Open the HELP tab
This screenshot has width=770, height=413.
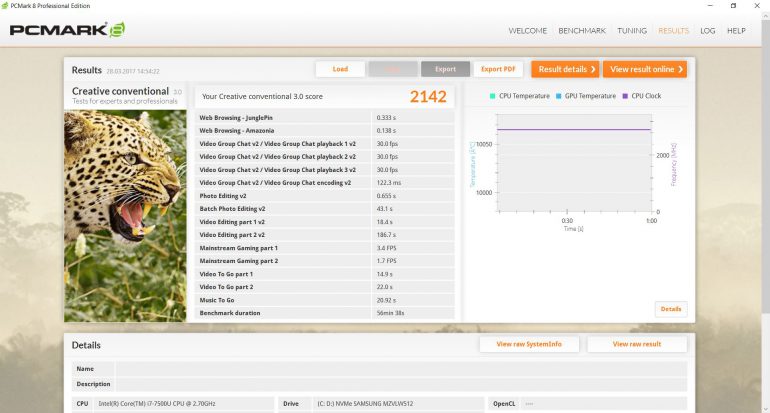coord(736,30)
